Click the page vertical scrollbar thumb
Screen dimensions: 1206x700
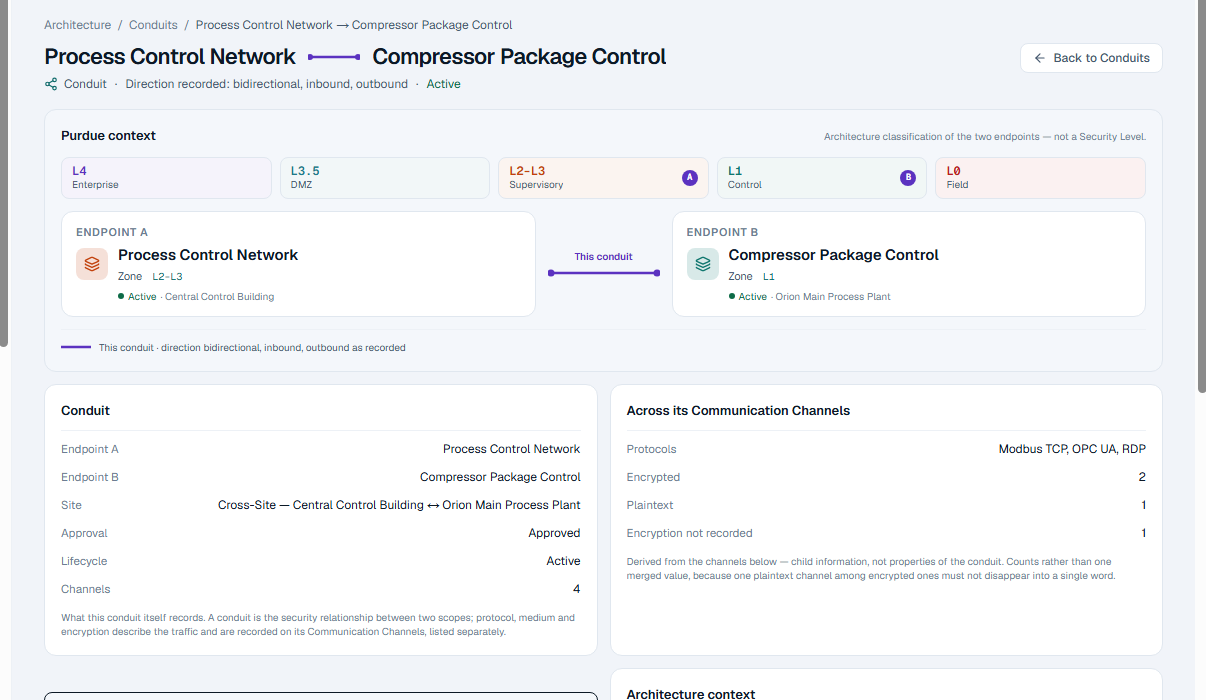coord(1202,195)
